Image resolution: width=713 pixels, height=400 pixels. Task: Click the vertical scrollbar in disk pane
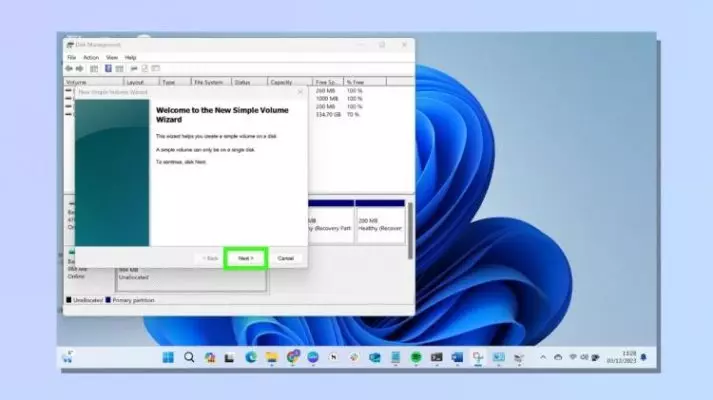tap(410, 231)
